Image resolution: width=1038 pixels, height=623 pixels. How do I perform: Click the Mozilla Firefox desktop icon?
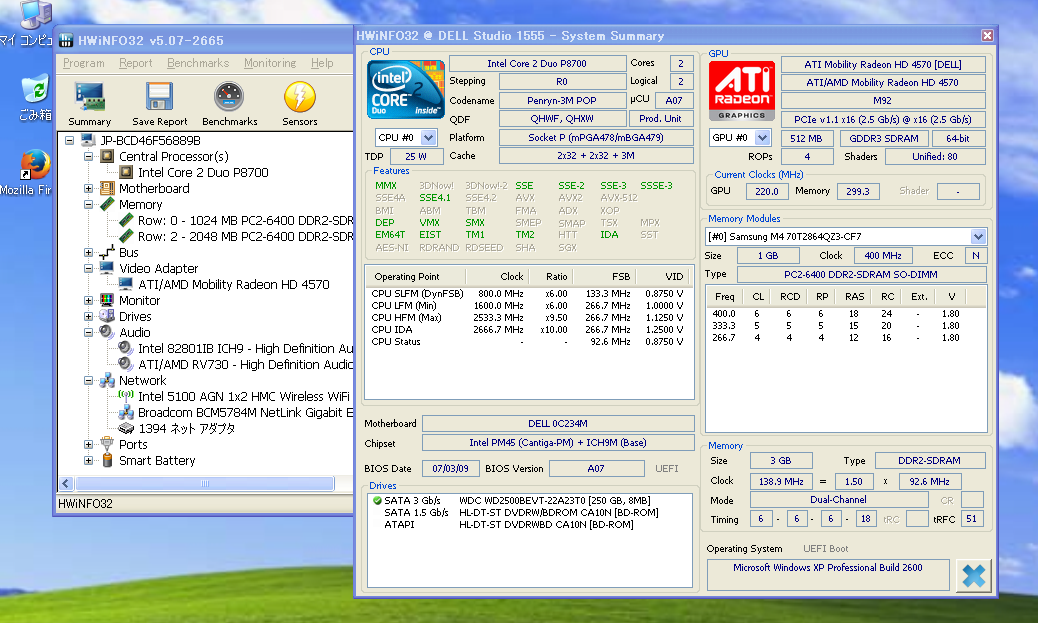pyautogui.click(x=34, y=165)
